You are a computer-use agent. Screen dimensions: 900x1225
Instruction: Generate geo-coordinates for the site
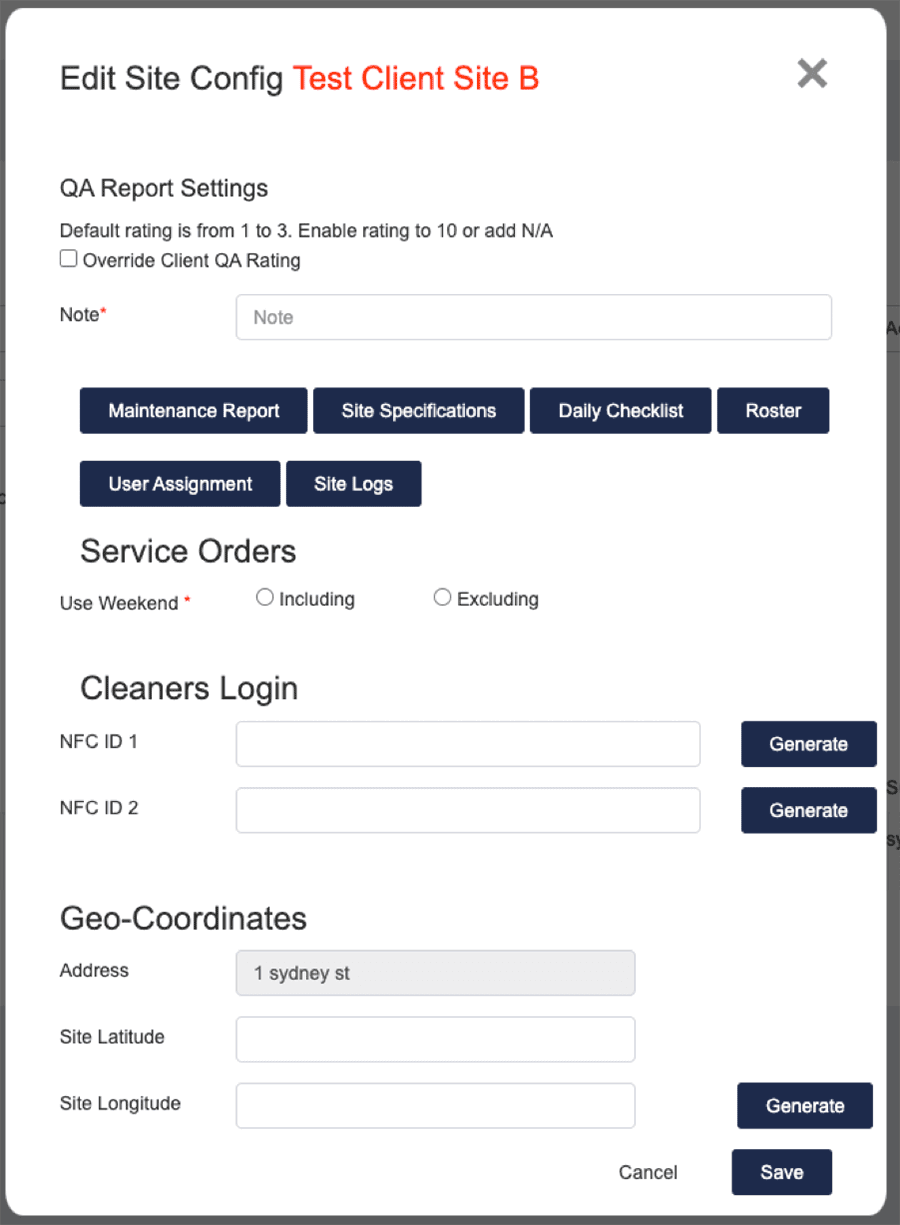click(805, 1105)
